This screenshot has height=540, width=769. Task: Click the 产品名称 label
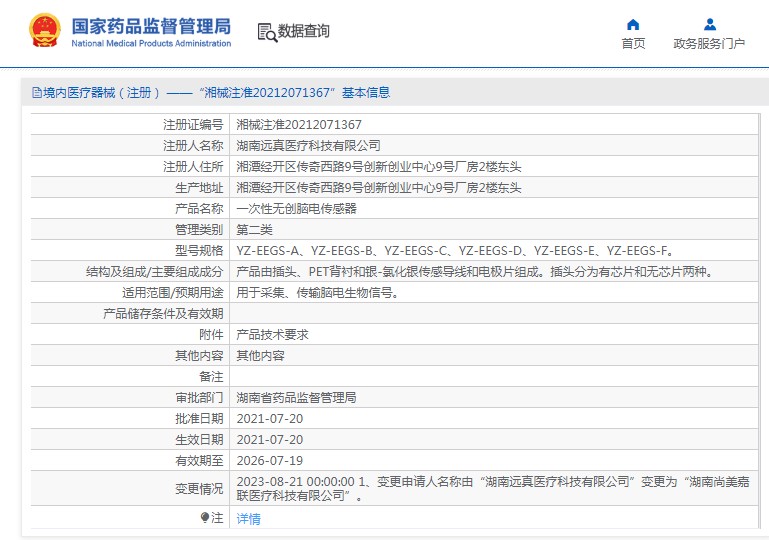point(199,209)
